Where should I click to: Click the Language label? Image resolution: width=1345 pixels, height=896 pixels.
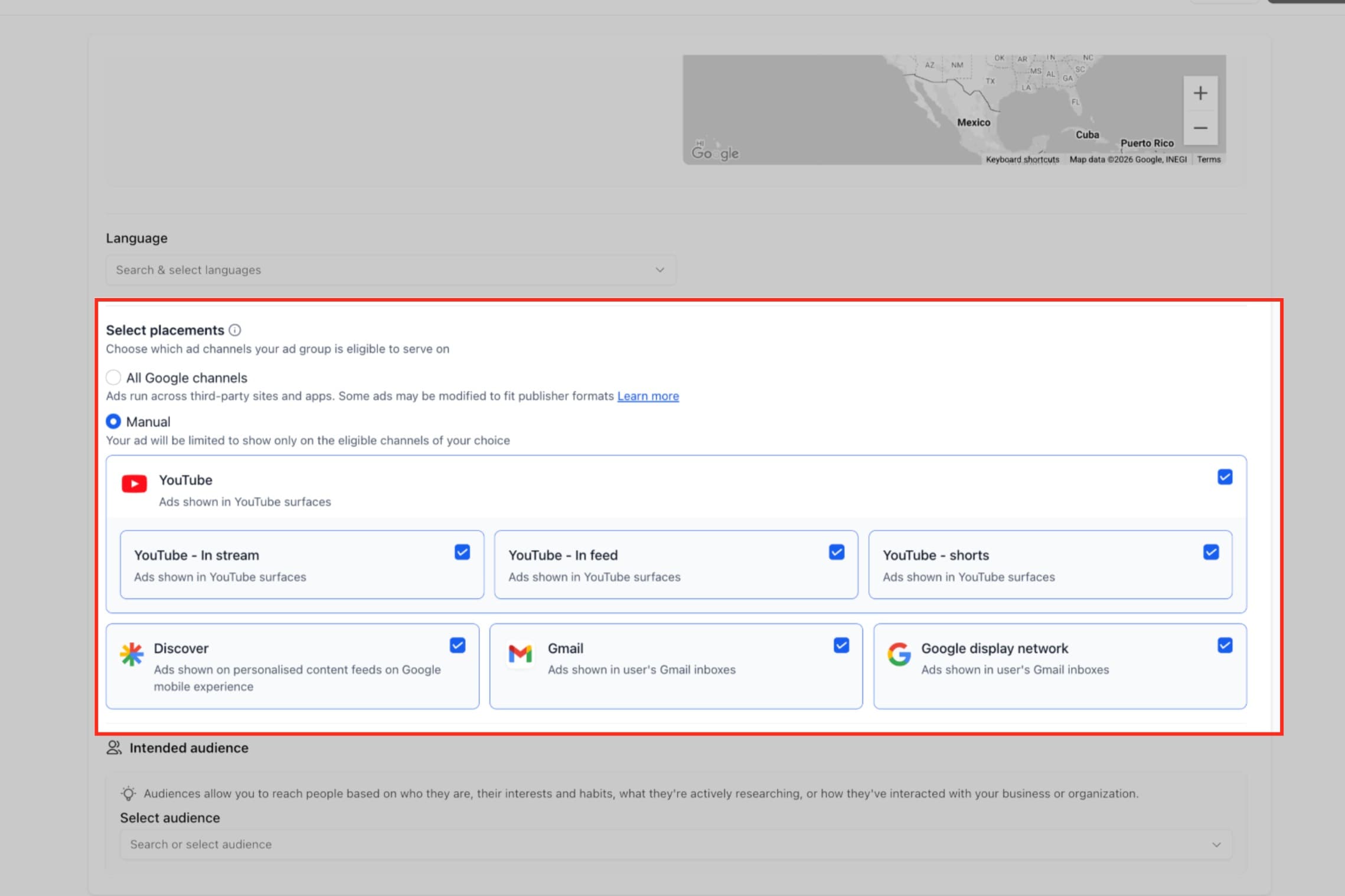coord(136,238)
